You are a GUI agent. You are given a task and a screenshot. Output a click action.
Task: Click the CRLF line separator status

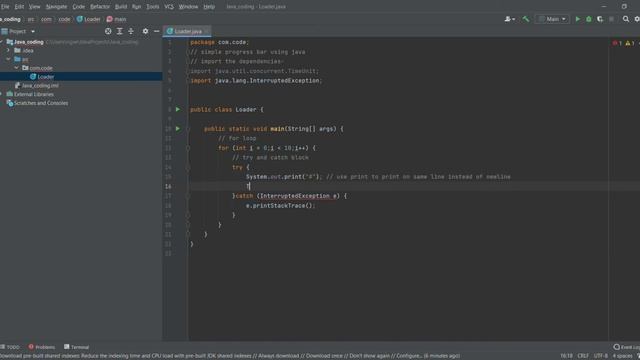[x=583, y=356]
